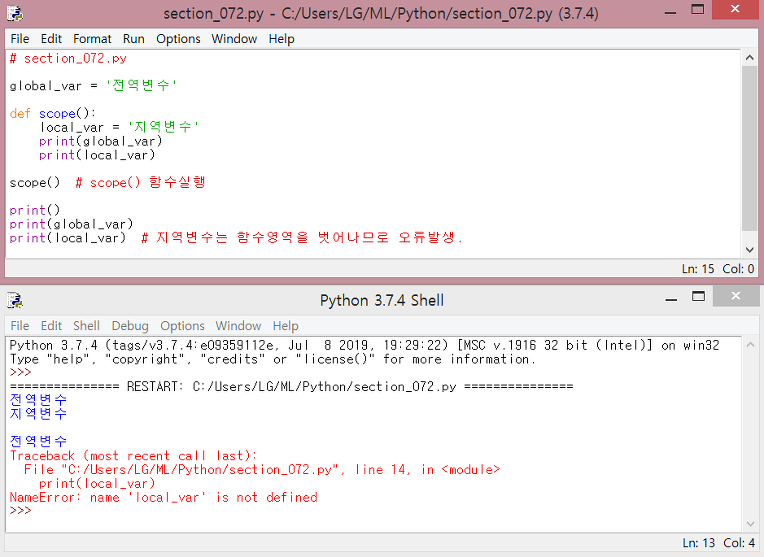Click the empty 'print()' line in editor
Image resolution: width=764 pixels, height=557 pixels.
(x=35, y=211)
